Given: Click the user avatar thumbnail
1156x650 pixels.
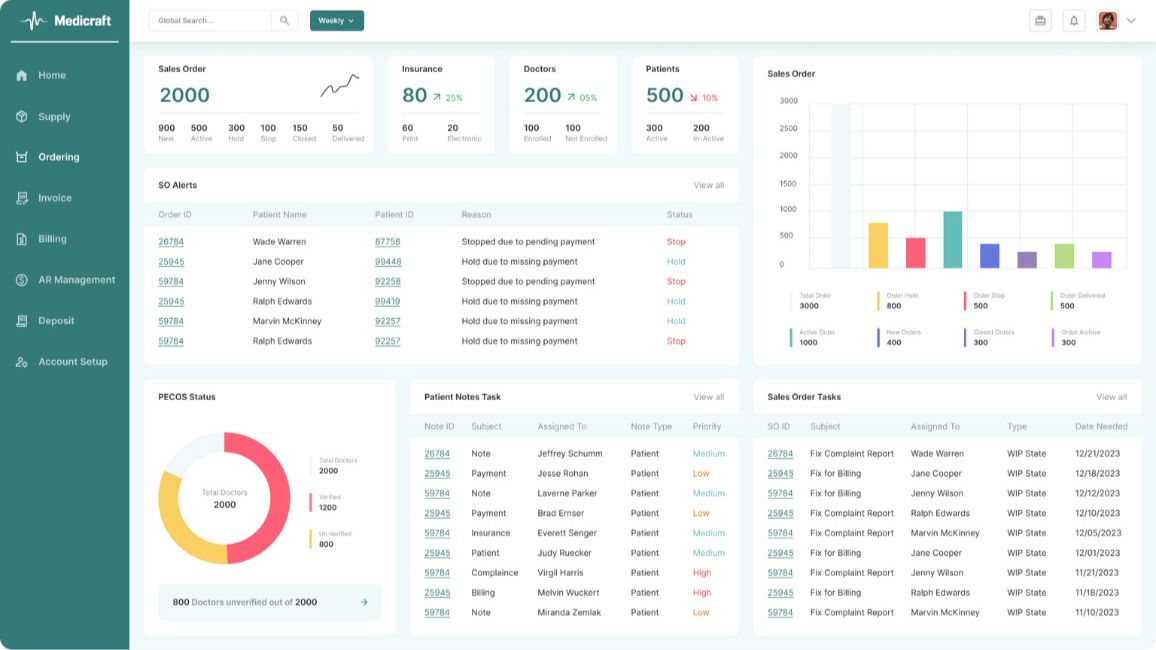Looking at the screenshot, I should click(x=1107, y=20).
